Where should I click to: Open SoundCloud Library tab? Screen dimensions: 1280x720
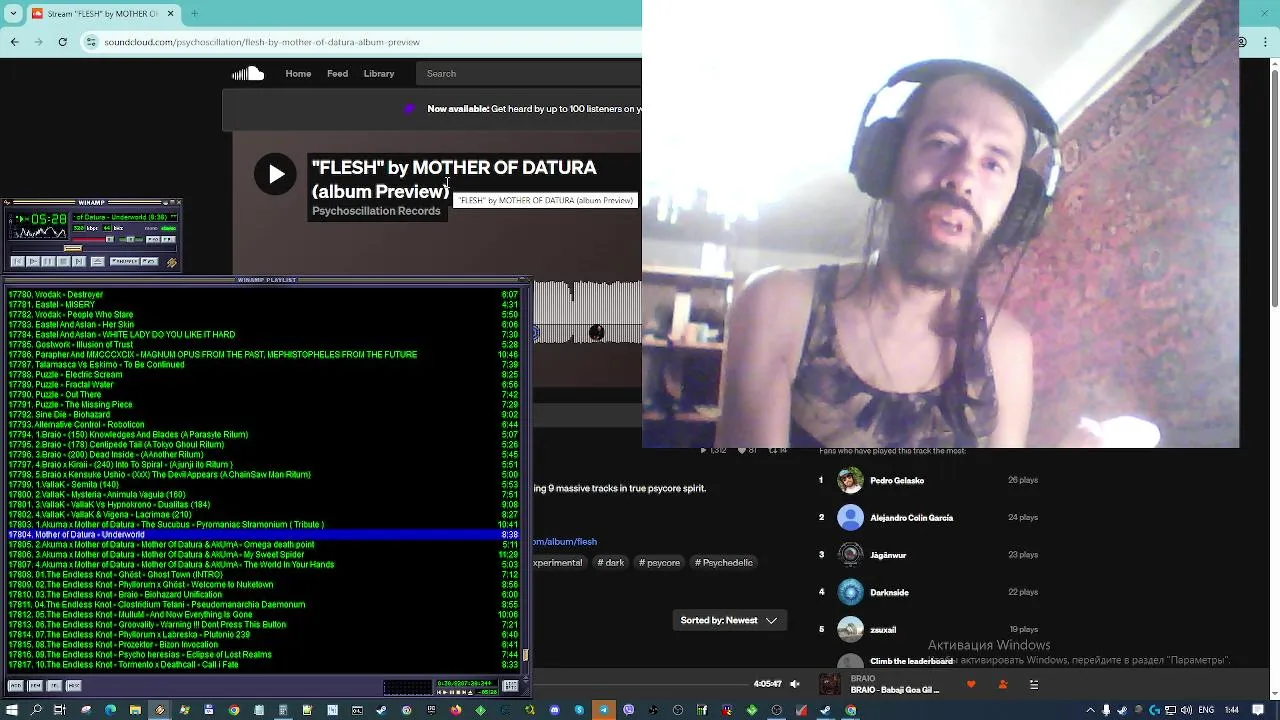click(379, 73)
